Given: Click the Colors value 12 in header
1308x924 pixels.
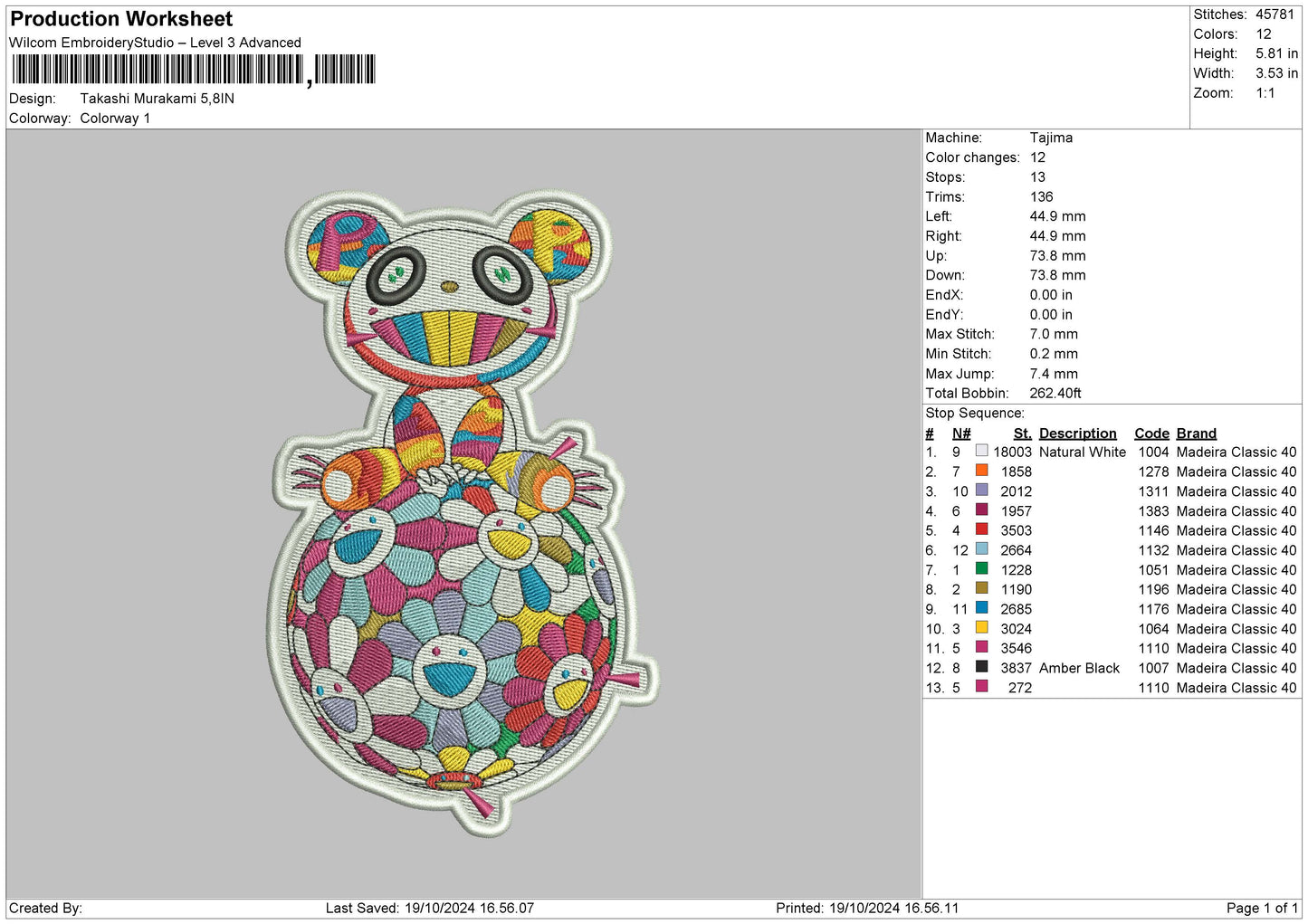Looking at the screenshot, I should pos(1264,34).
